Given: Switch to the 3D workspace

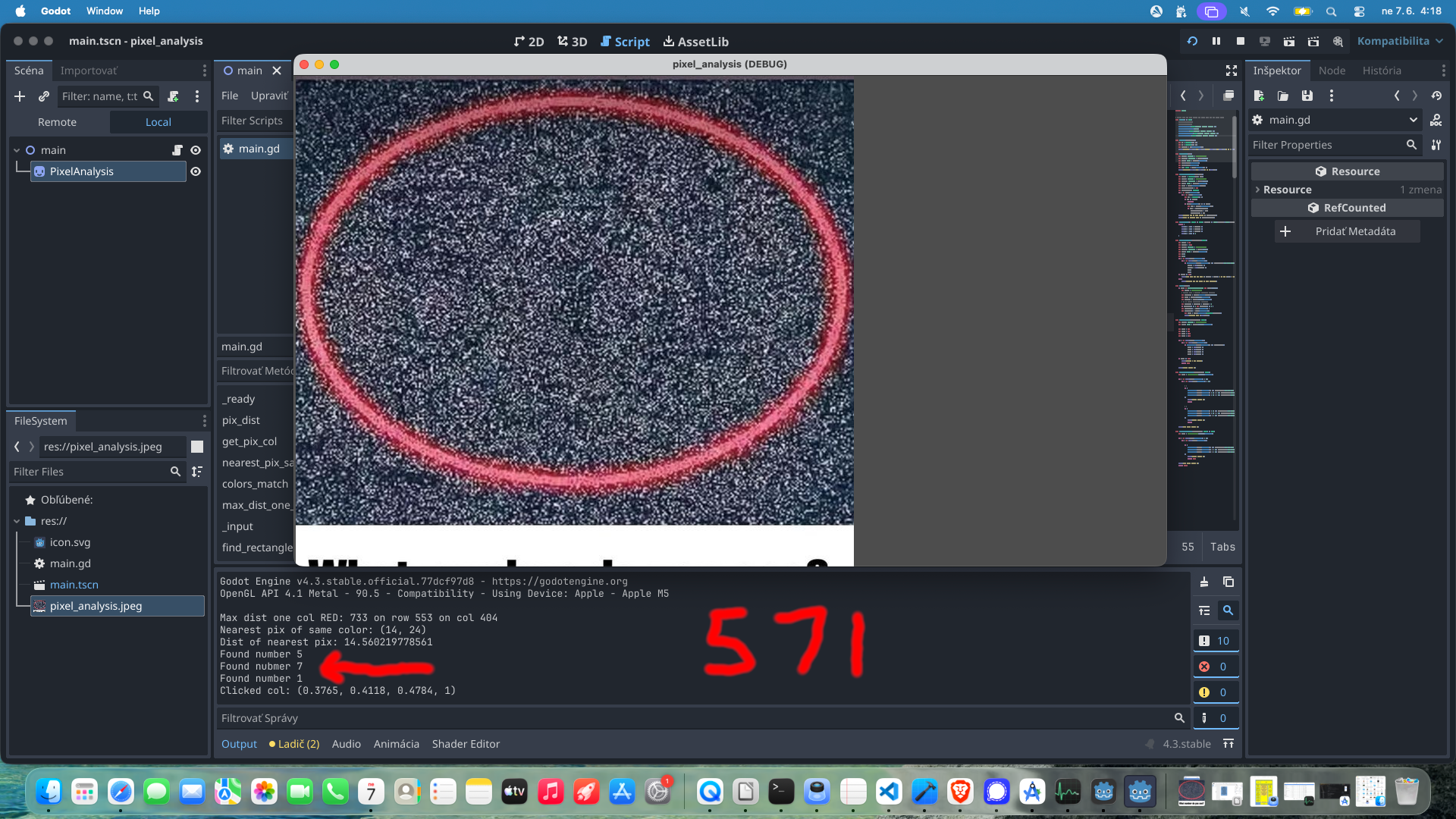Looking at the screenshot, I should [572, 42].
